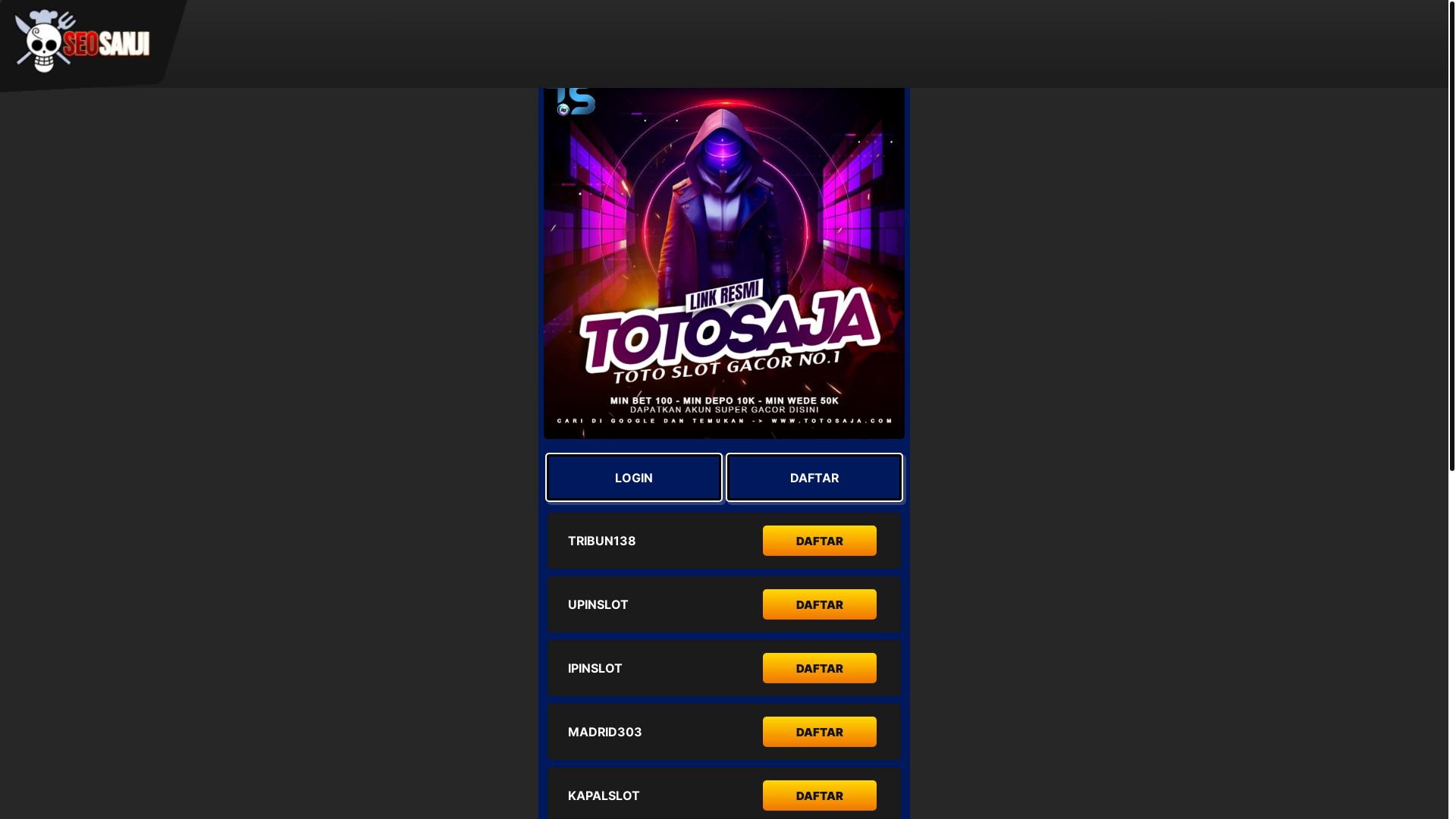1456x819 pixels.
Task: Click the SEOSANJI skull logo
Action: 82,41
